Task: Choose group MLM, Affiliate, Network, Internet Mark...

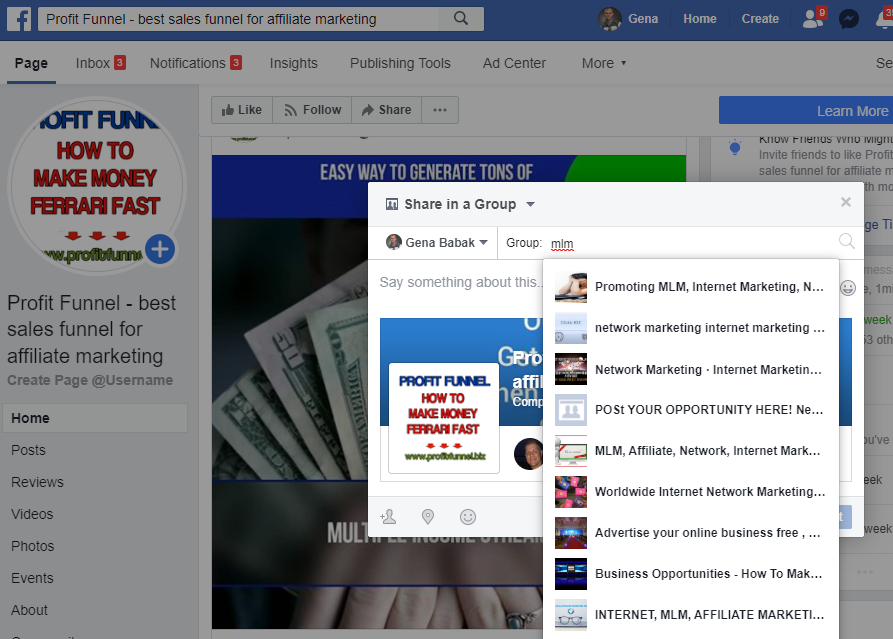Action: (x=691, y=451)
